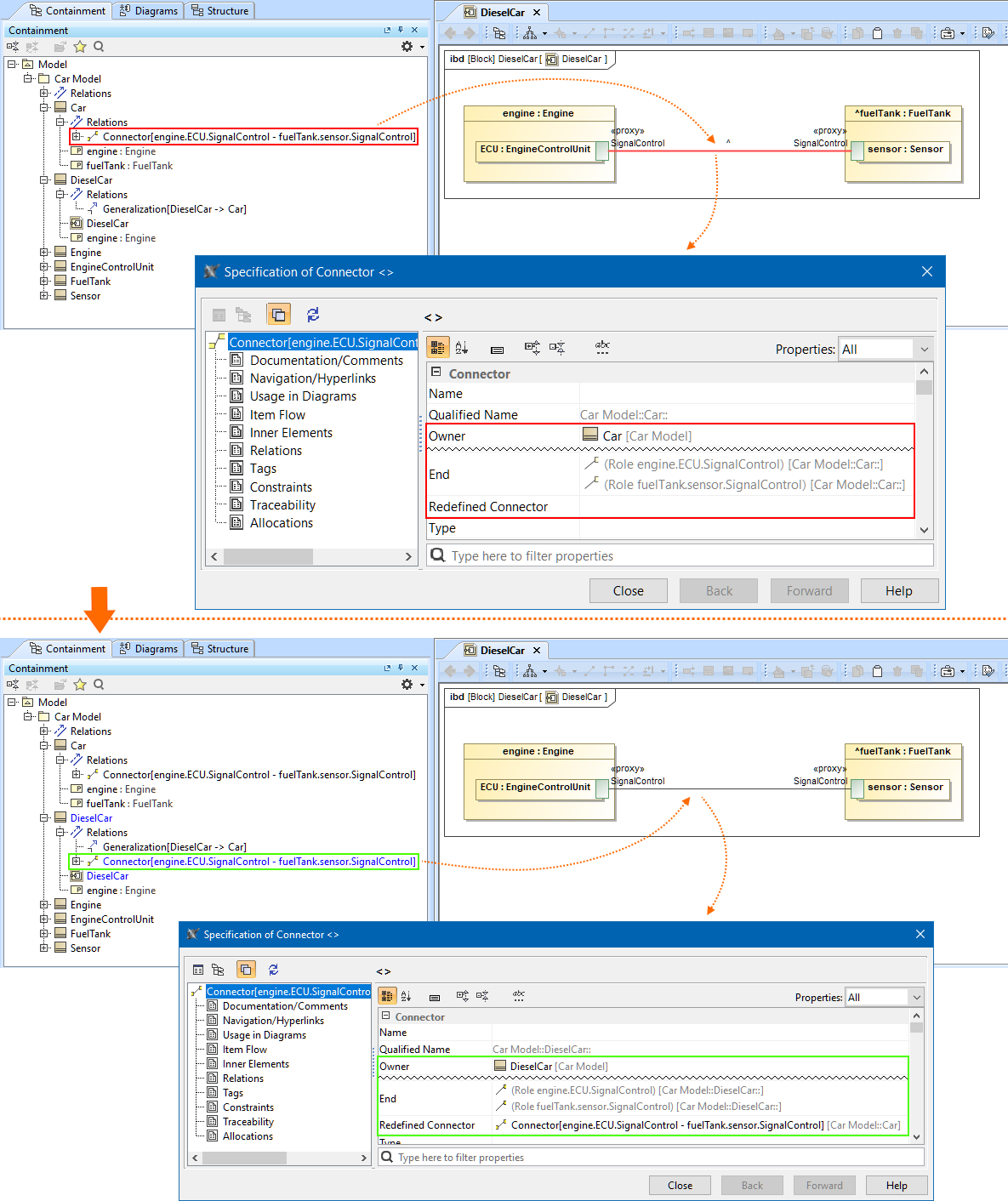Click the Help button in the top dialog
This screenshot has height=1201, width=1008.
point(899,591)
